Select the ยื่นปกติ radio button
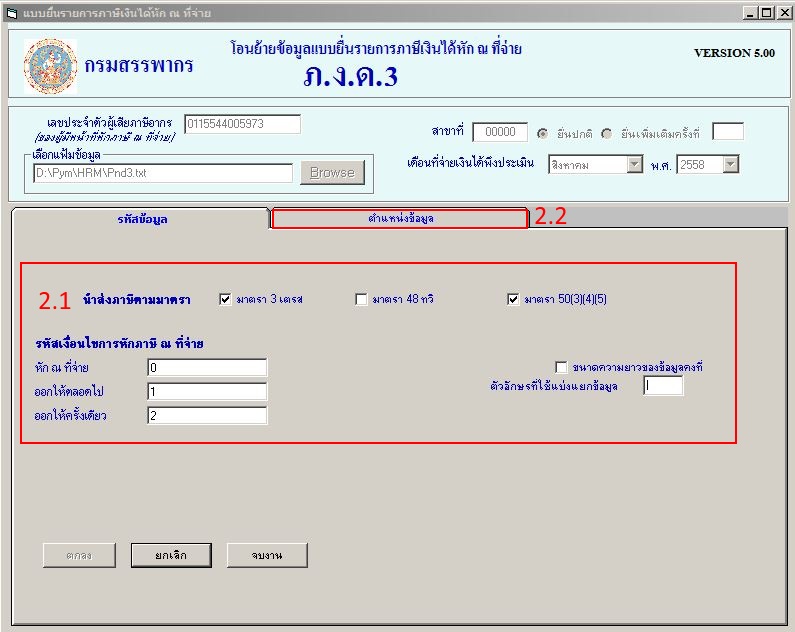Viewport: 795px width, 632px height. click(543, 133)
